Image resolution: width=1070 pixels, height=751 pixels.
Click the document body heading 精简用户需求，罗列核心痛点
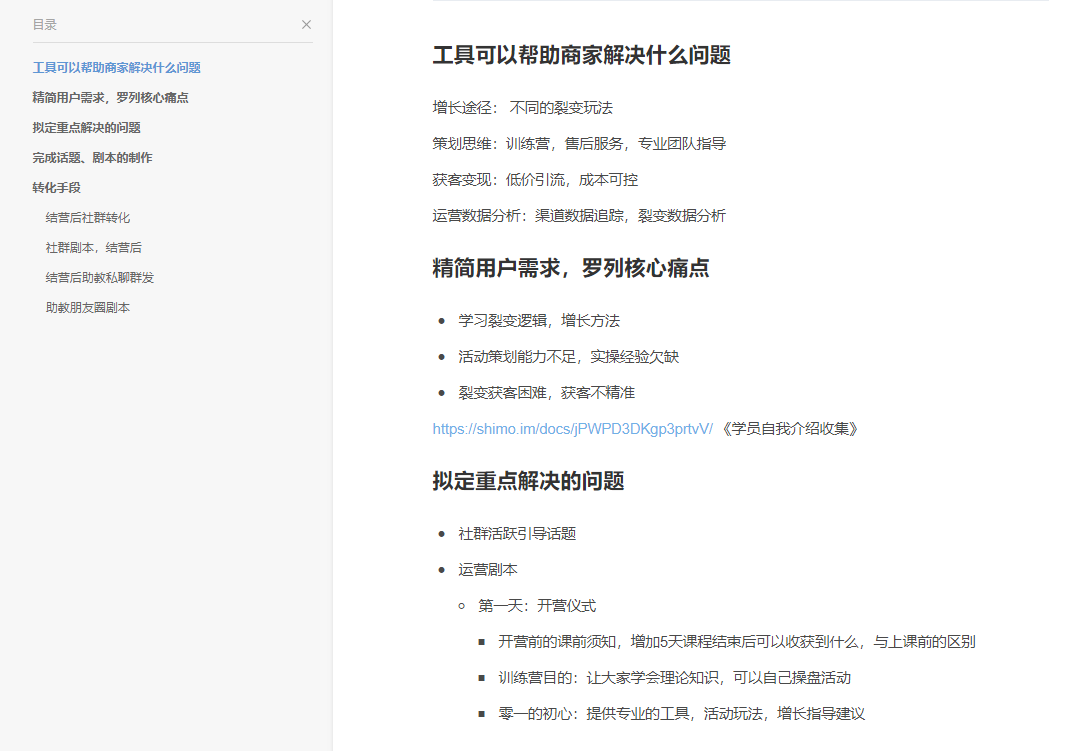(x=570, y=268)
